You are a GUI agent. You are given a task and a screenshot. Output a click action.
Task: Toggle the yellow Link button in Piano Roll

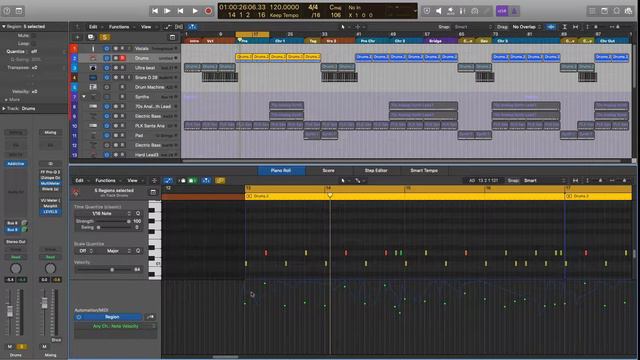tap(220, 180)
